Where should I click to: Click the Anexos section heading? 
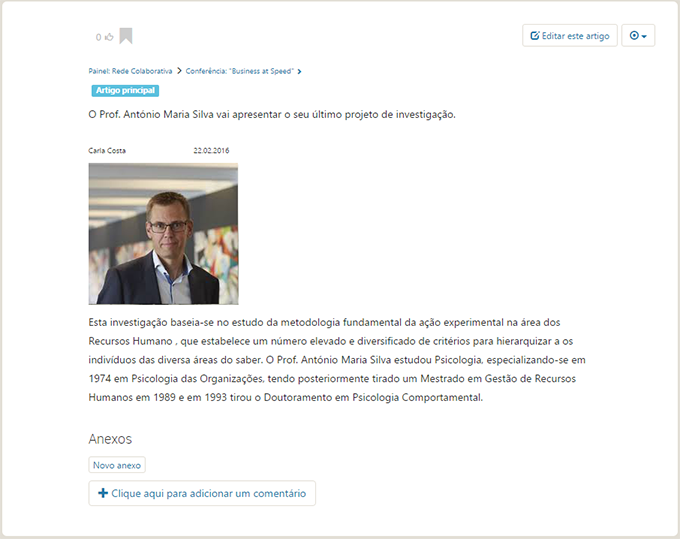[110, 439]
